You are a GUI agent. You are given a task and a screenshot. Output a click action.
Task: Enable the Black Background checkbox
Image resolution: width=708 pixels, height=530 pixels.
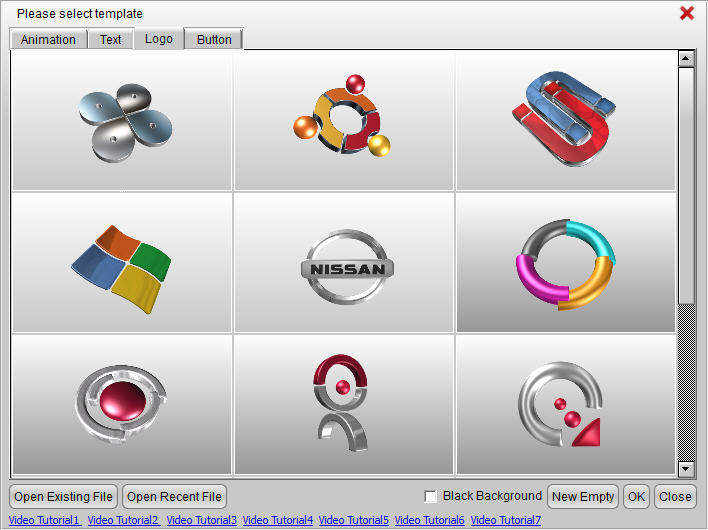pyautogui.click(x=430, y=497)
